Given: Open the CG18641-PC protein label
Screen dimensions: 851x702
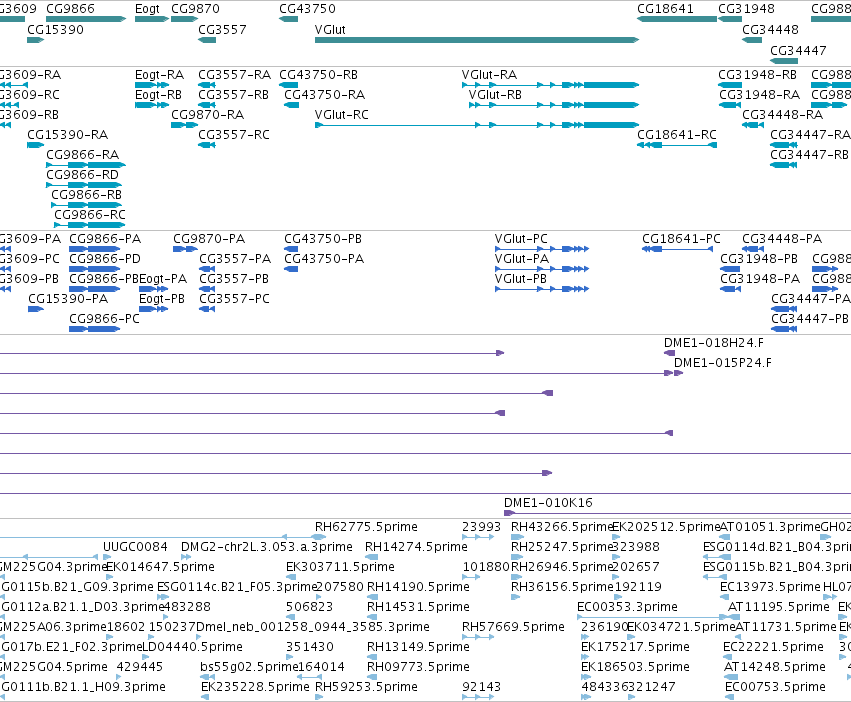Looking at the screenshot, I should coord(681,239).
